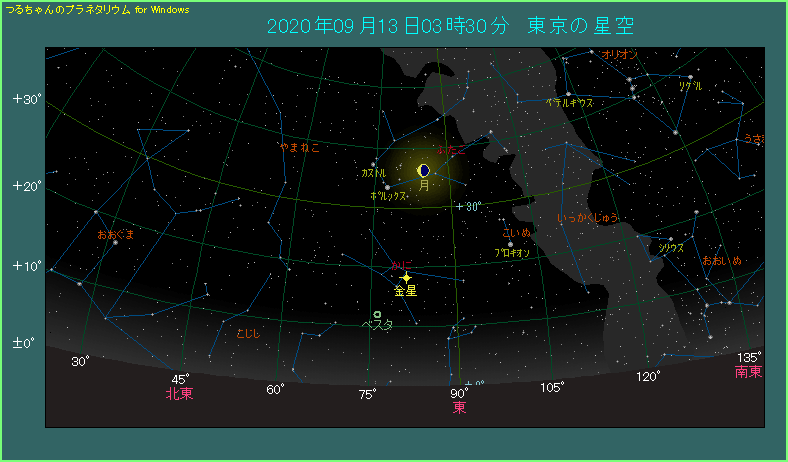The width and height of the screenshot is (788, 462).
Task: Click the おおぐま constellation label
Action: pos(115,234)
